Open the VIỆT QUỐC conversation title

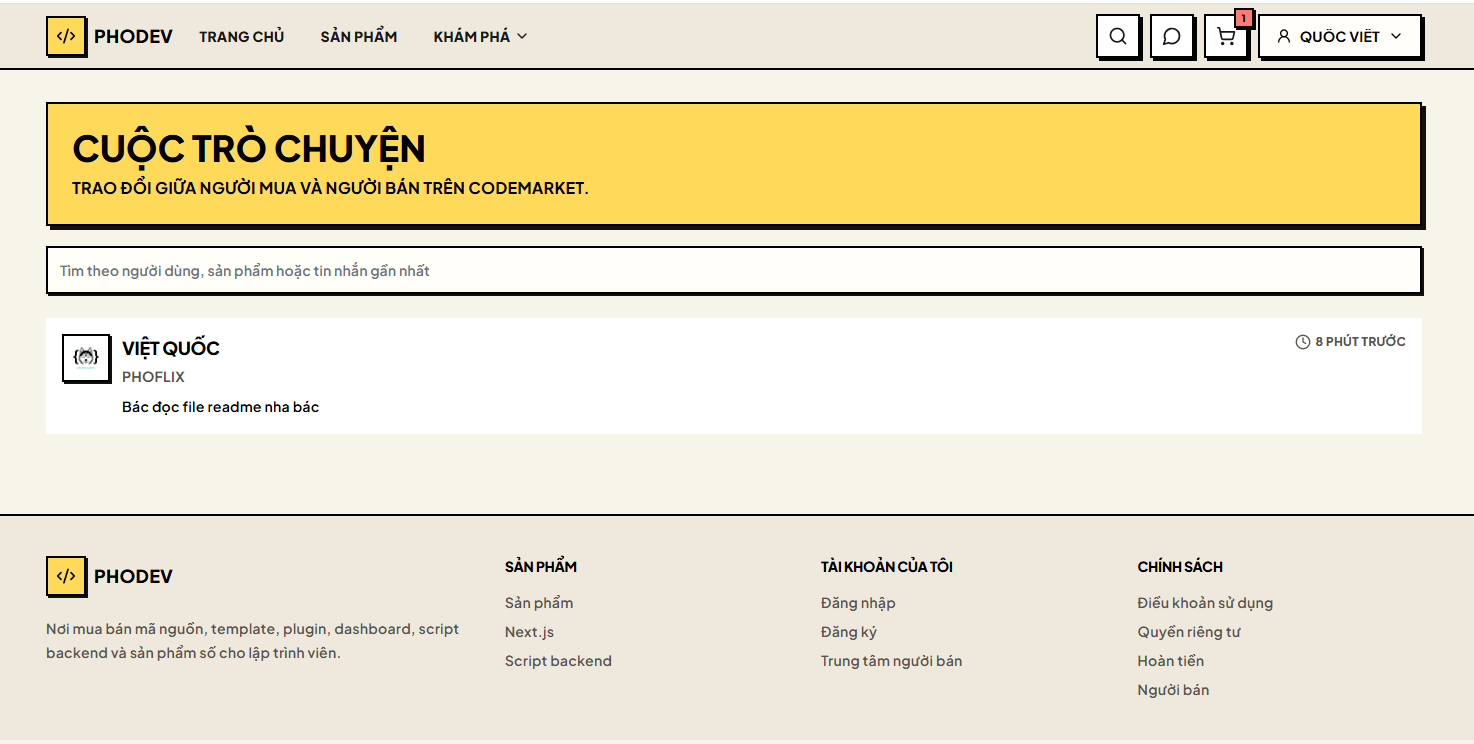[171, 348]
